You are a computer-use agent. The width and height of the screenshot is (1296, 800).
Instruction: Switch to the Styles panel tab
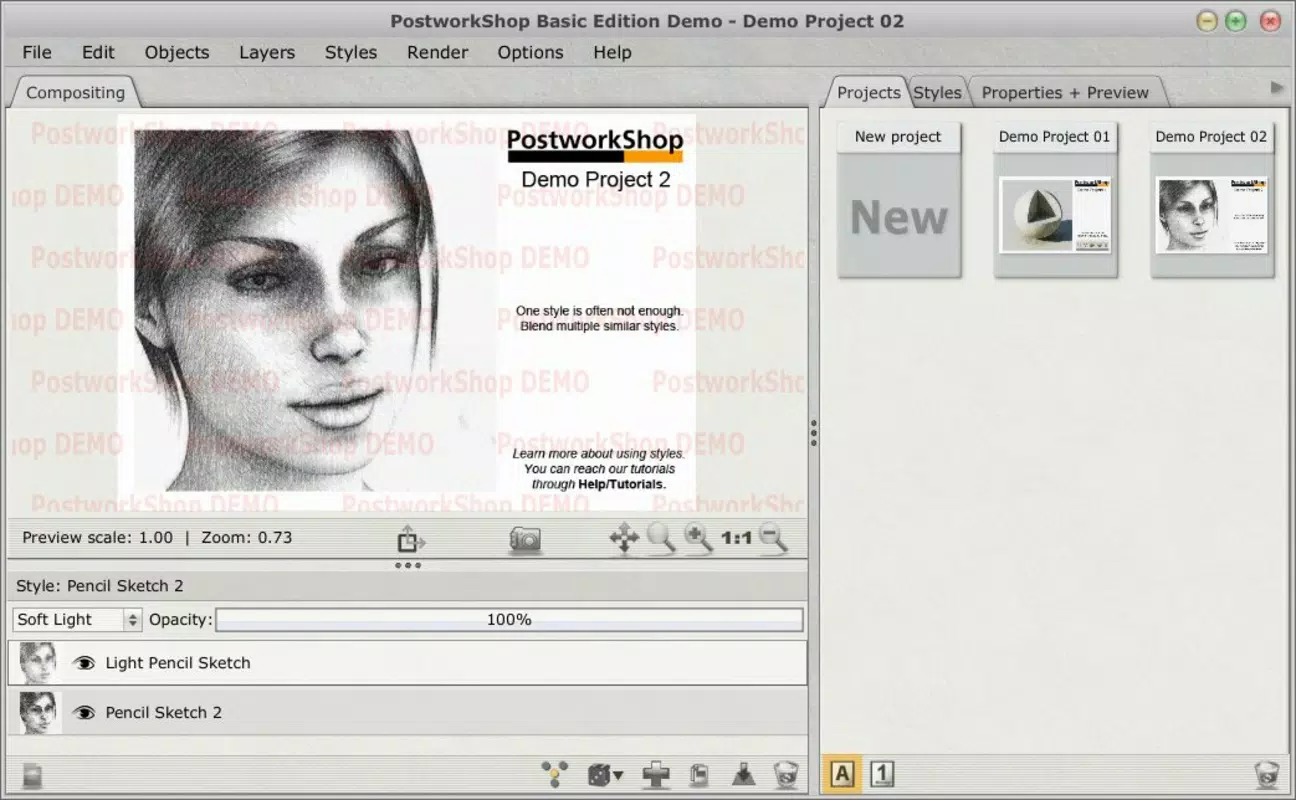(x=937, y=92)
